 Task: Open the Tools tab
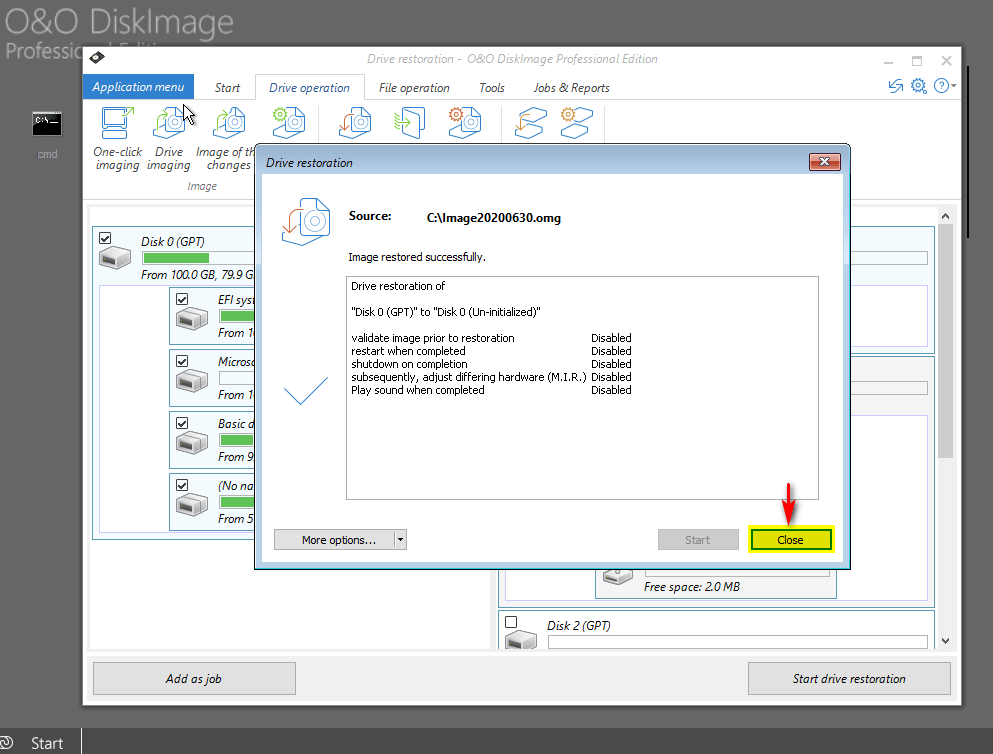tap(491, 88)
